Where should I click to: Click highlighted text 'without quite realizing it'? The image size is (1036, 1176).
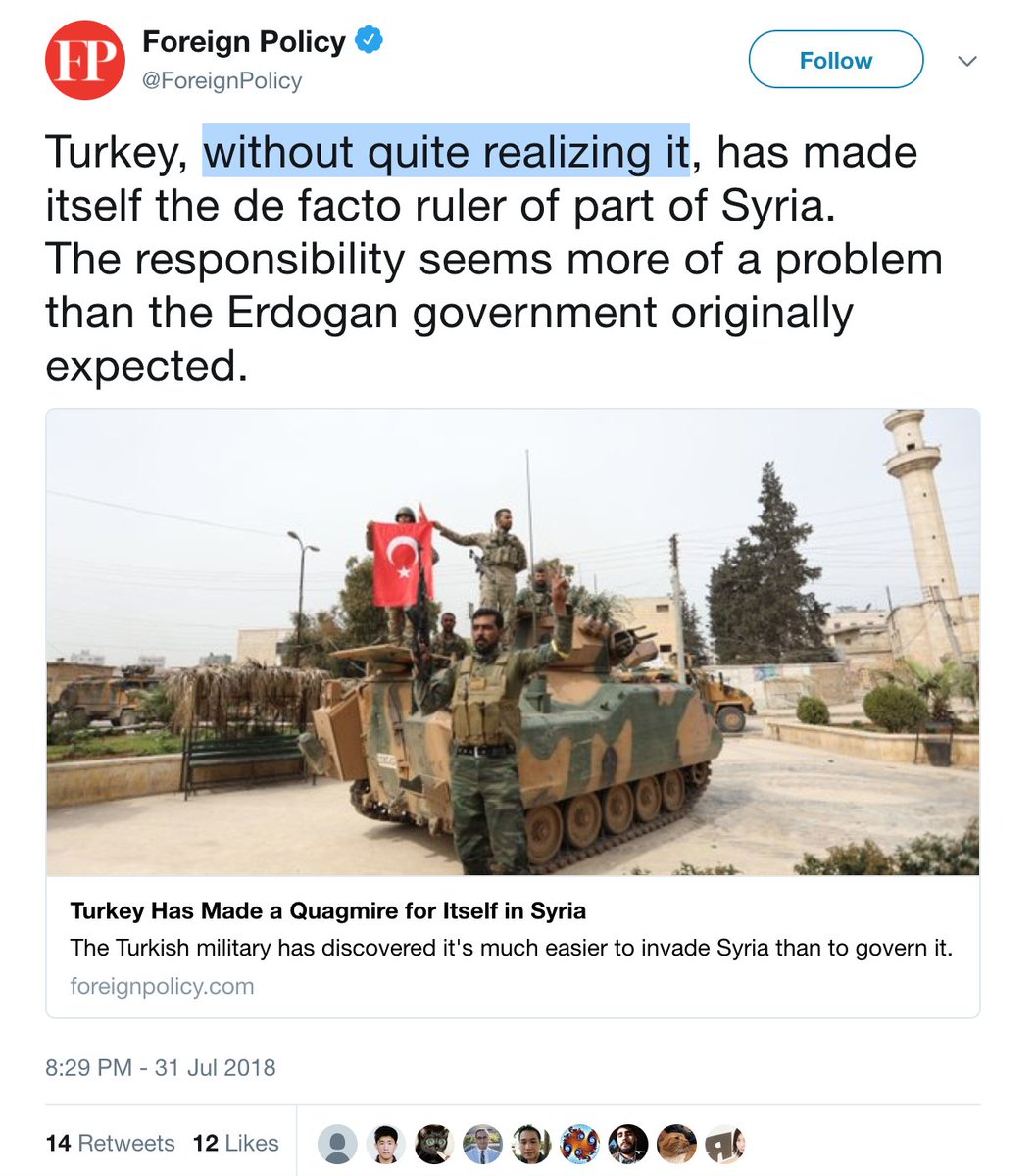446,151
